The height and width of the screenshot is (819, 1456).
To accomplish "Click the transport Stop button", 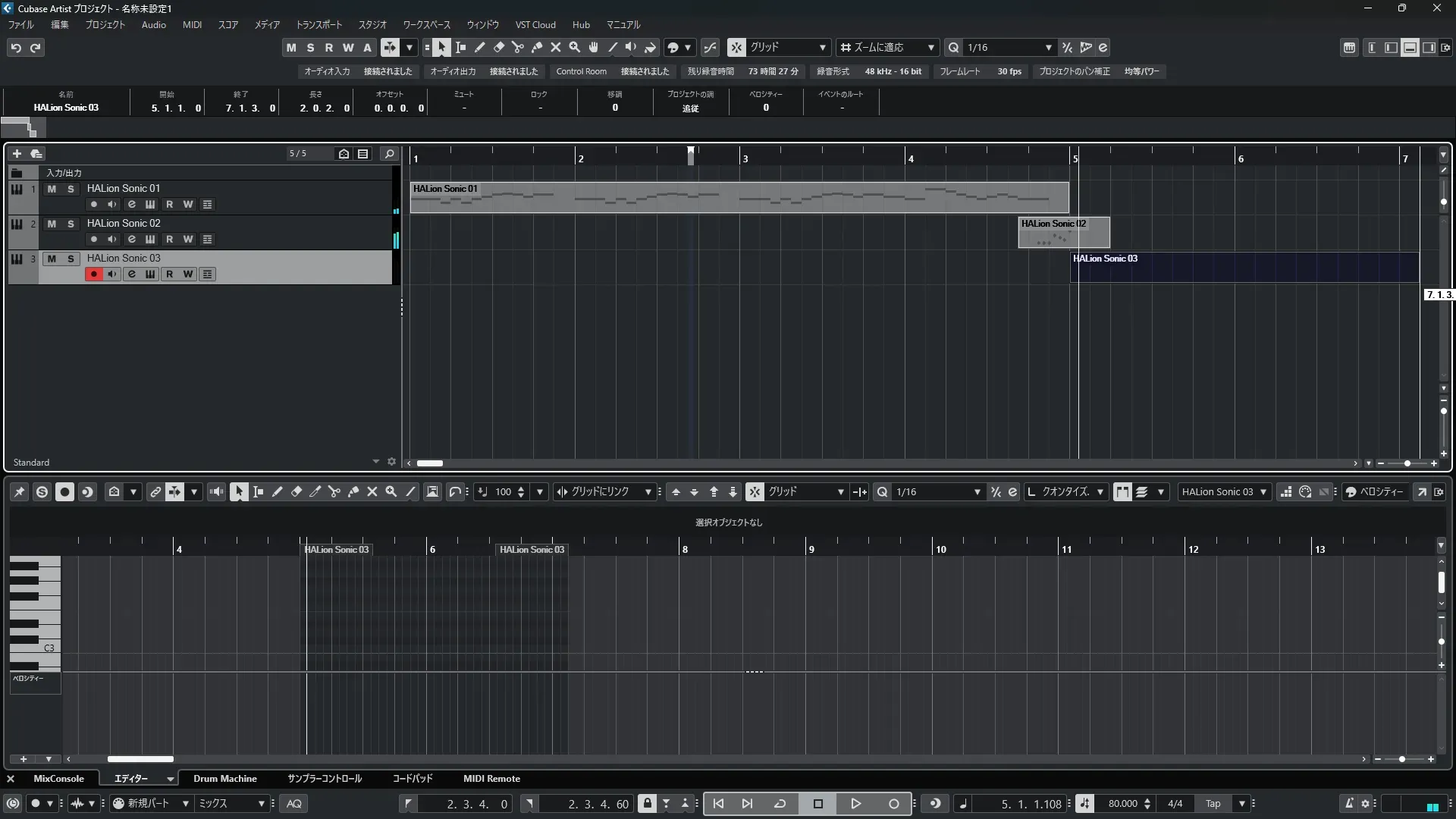I will tap(817, 804).
